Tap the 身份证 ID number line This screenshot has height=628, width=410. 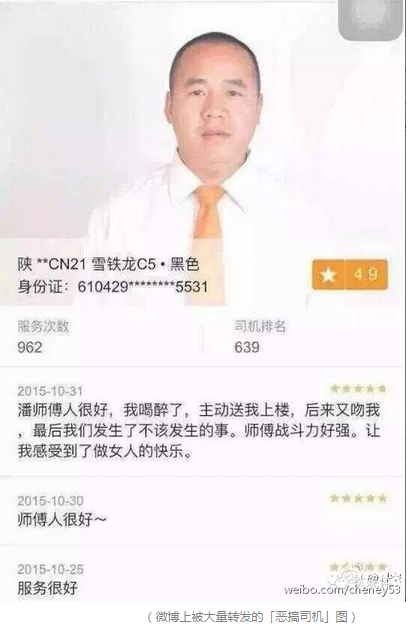[x=113, y=287]
